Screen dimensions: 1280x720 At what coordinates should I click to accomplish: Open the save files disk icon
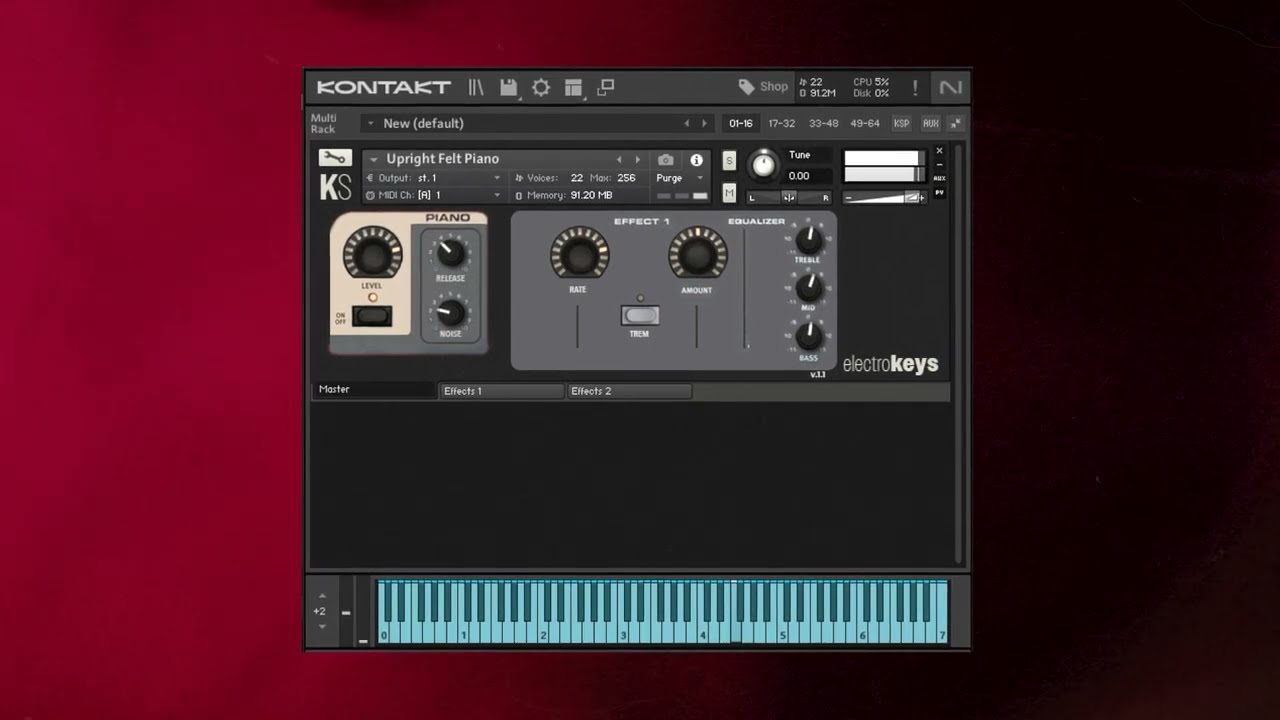tap(508, 87)
